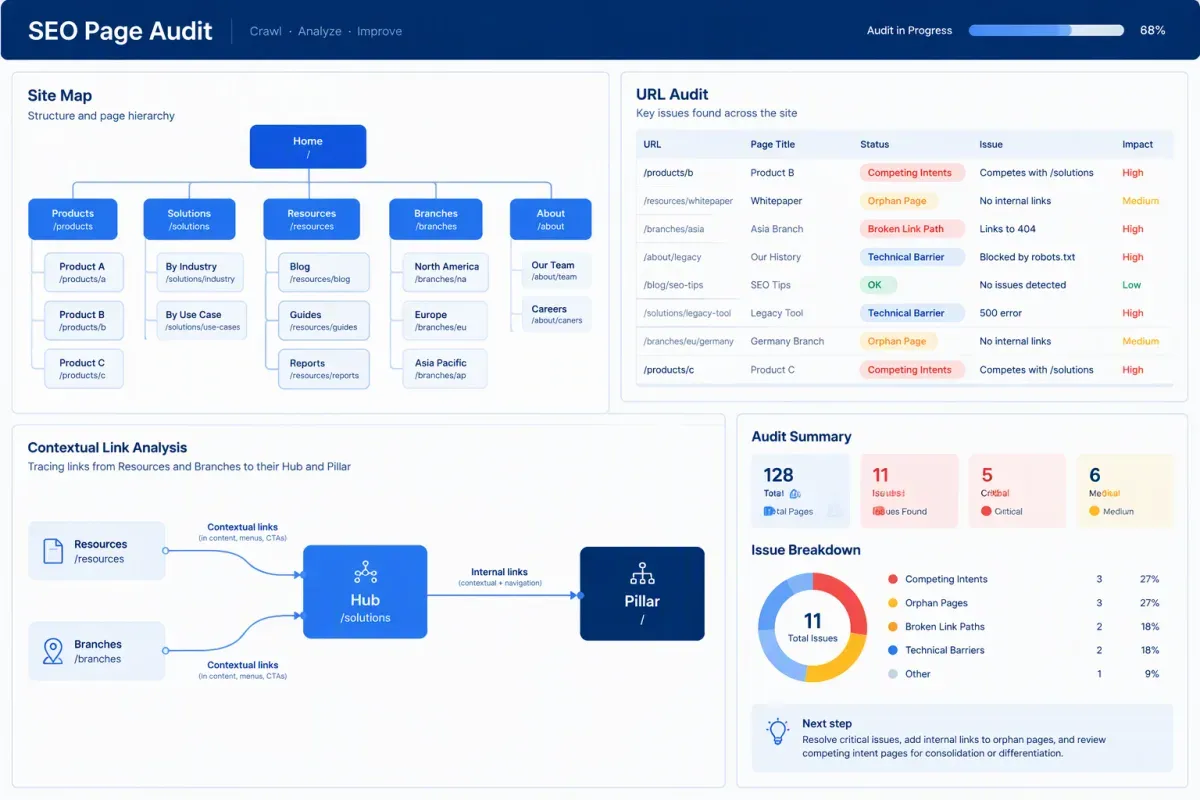Screen dimensions: 1200x800
Task: Select the Resources node in Site Map
Action: click(x=311, y=219)
